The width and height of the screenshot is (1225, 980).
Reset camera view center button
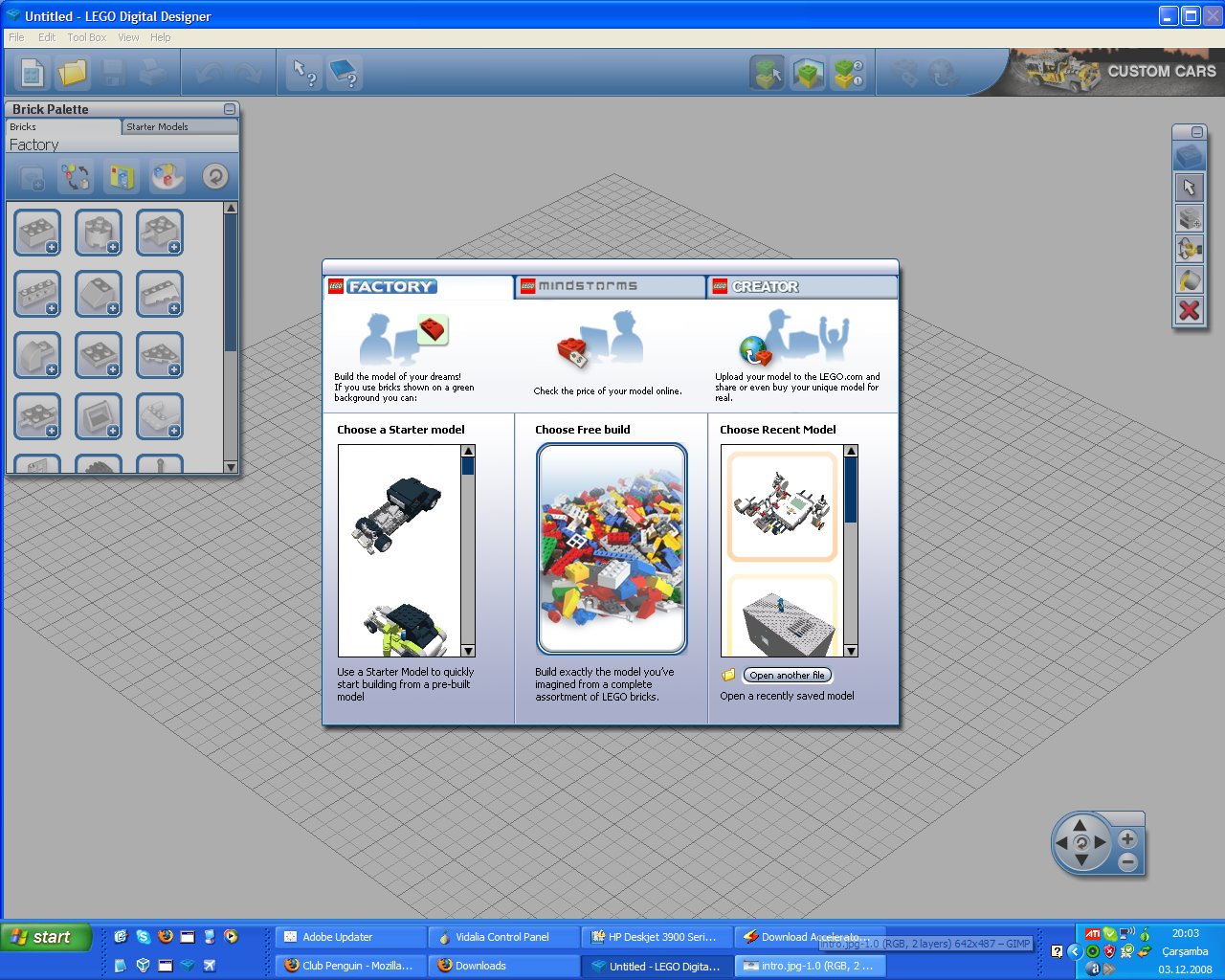(1080, 843)
